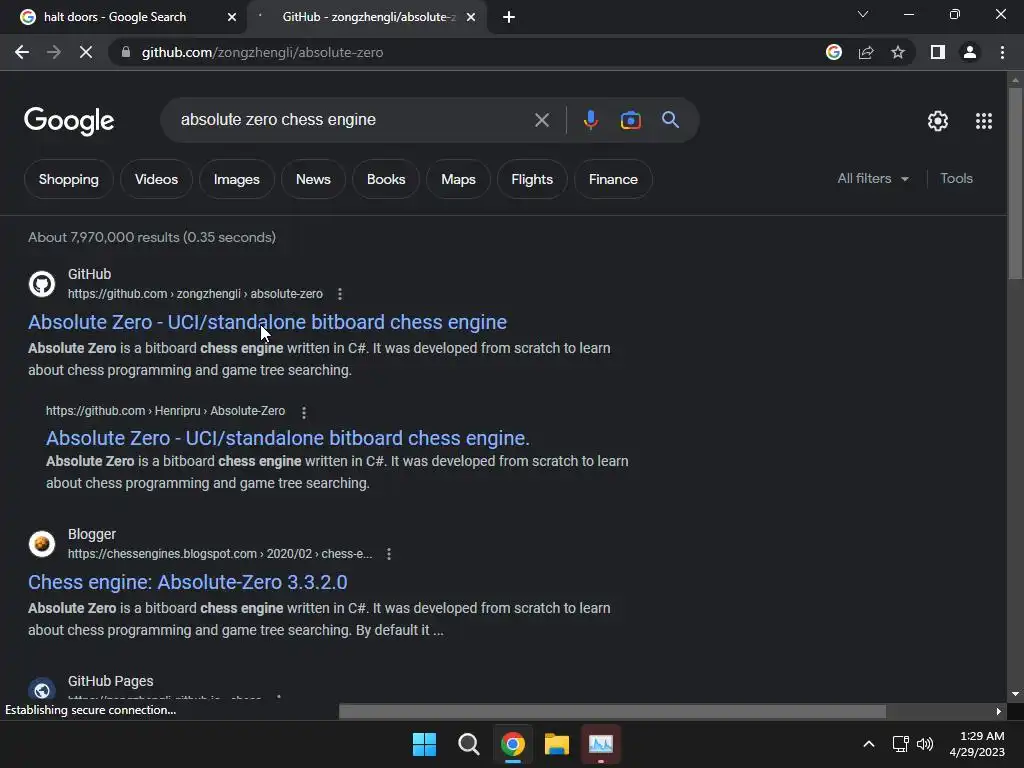Filter results by Finance
The height and width of the screenshot is (768, 1024).
[613, 179]
